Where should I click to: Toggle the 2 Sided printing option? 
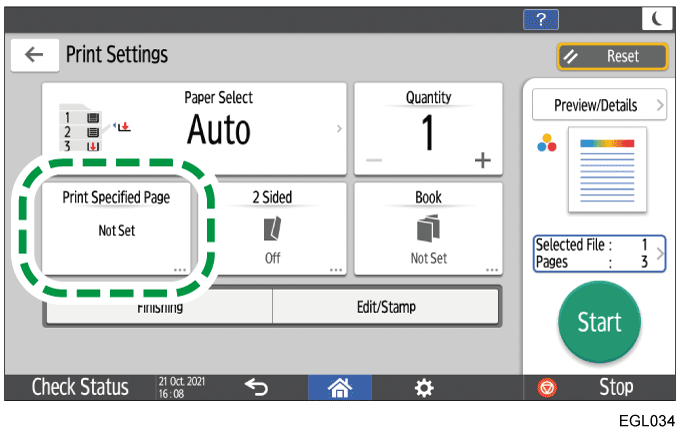[272, 228]
